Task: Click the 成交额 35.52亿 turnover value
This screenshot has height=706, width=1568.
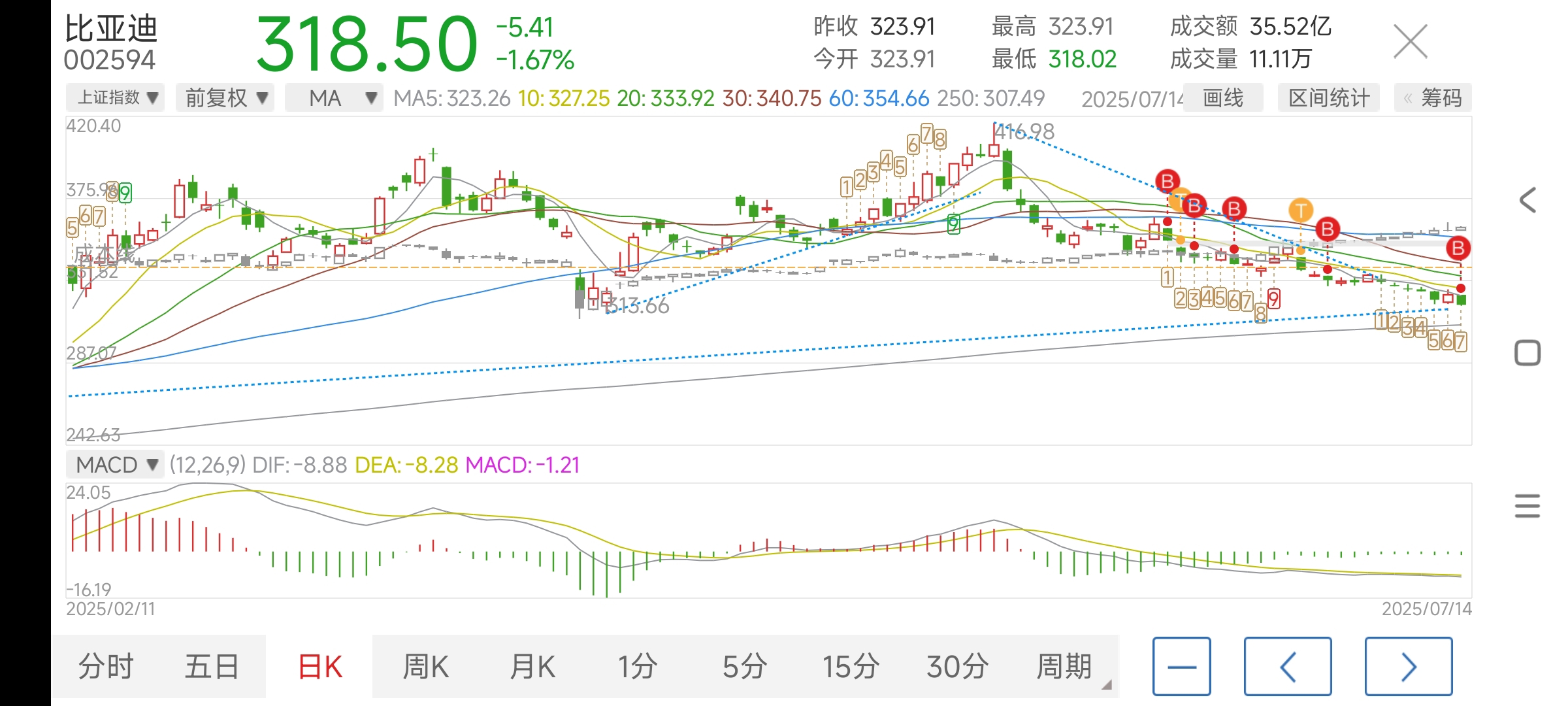Action: tap(1250, 27)
